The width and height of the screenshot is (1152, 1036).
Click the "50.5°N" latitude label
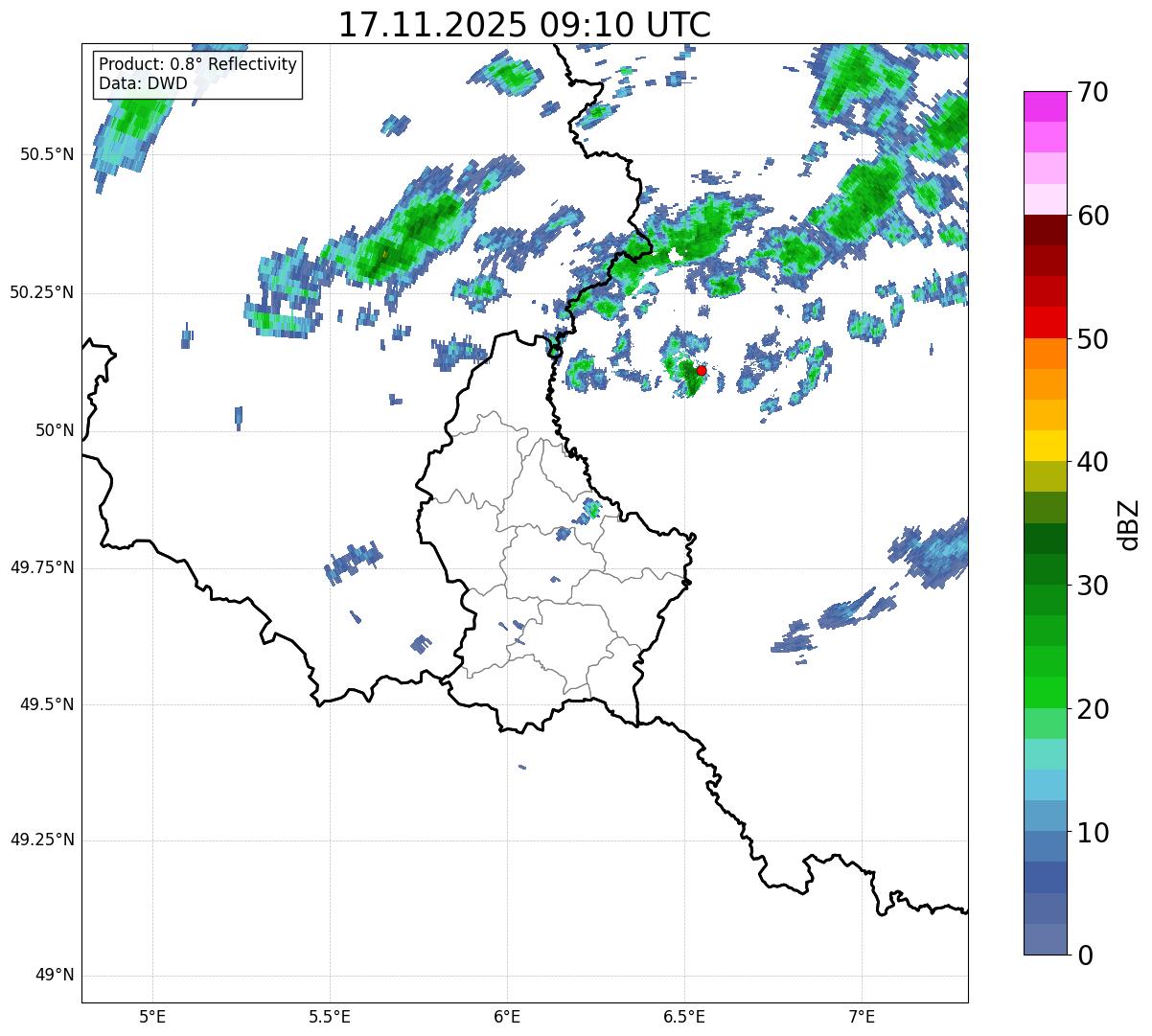point(47,154)
